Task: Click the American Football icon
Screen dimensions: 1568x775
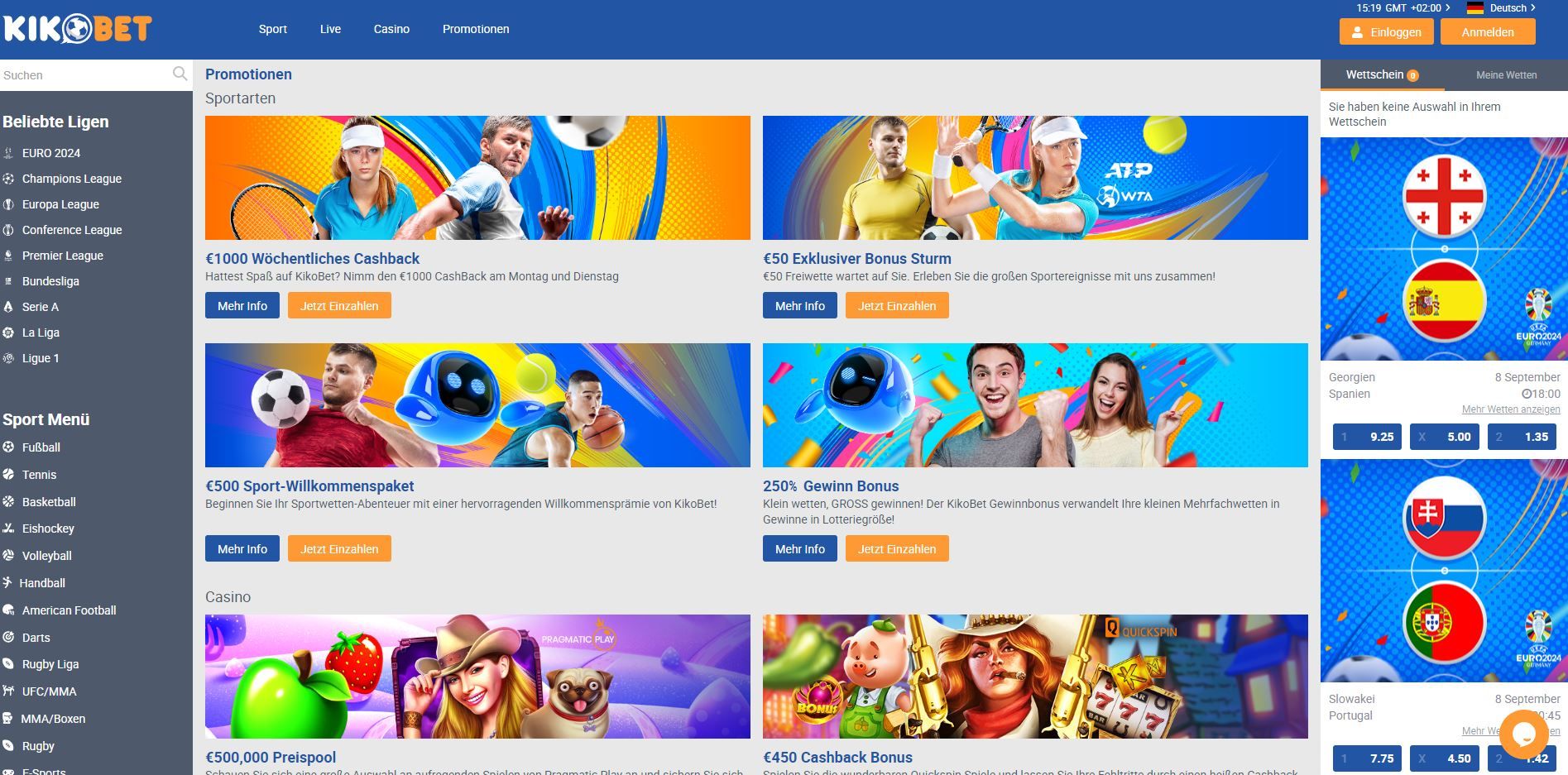Action: point(8,610)
